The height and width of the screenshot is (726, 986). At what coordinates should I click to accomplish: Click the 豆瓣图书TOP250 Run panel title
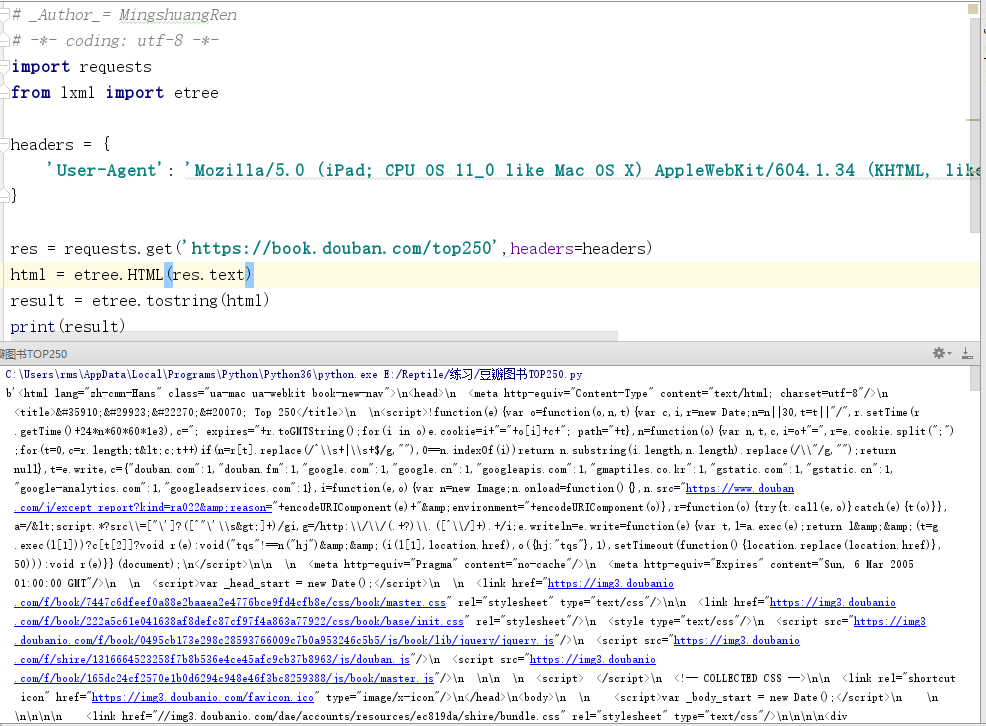[x=33, y=354]
